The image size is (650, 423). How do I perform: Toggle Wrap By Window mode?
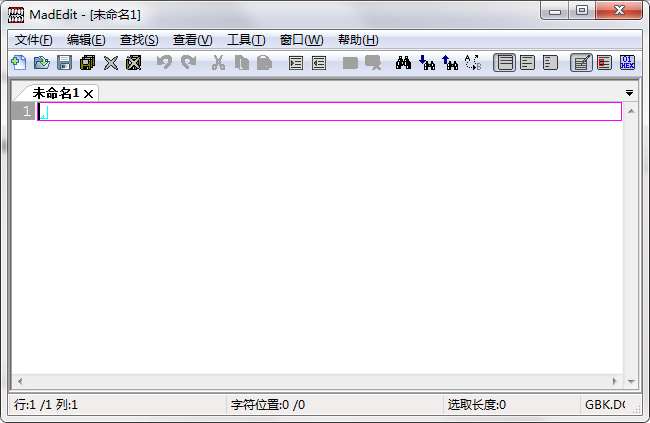tap(527, 63)
